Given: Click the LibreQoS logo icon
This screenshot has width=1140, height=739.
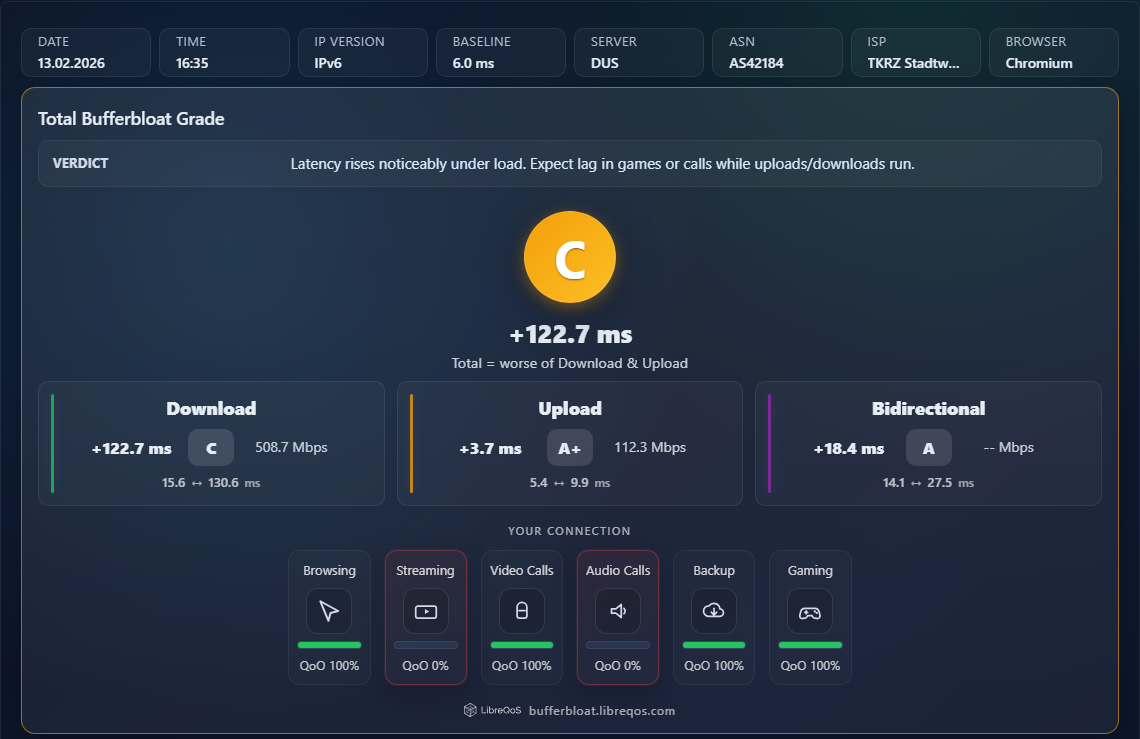Looking at the screenshot, I should (x=470, y=710).
